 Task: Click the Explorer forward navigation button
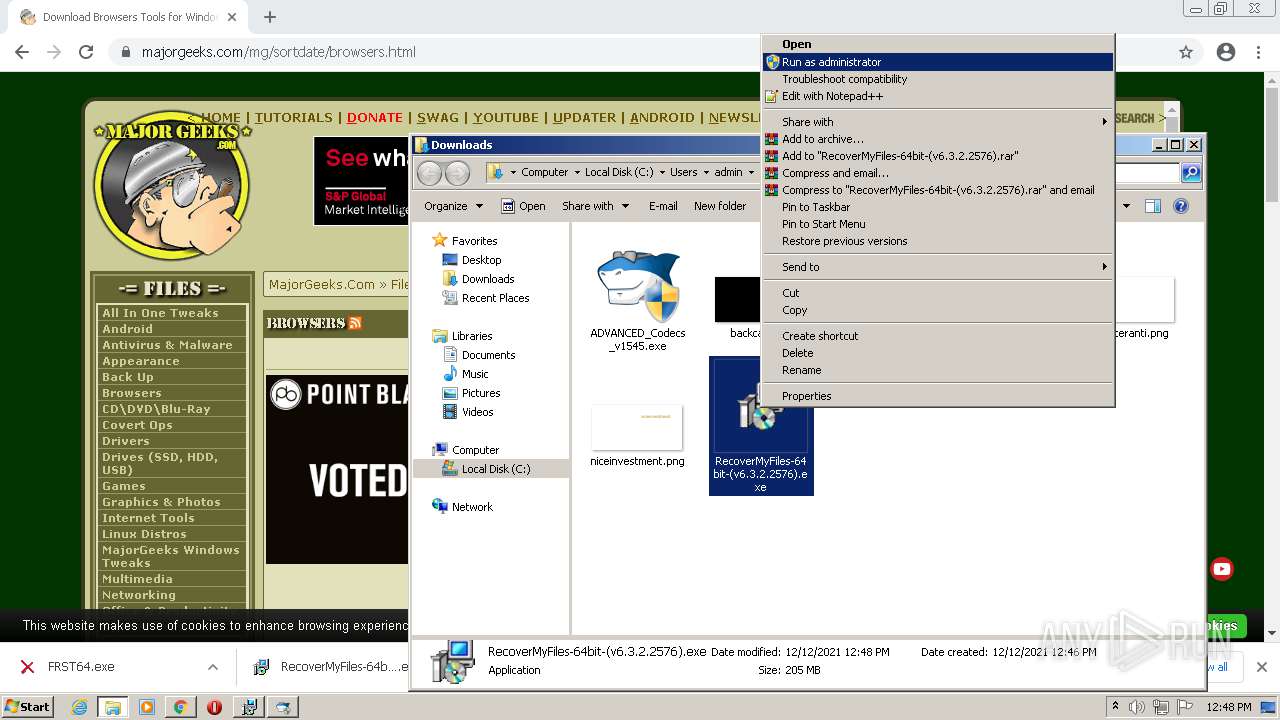(x=457, y=173)
